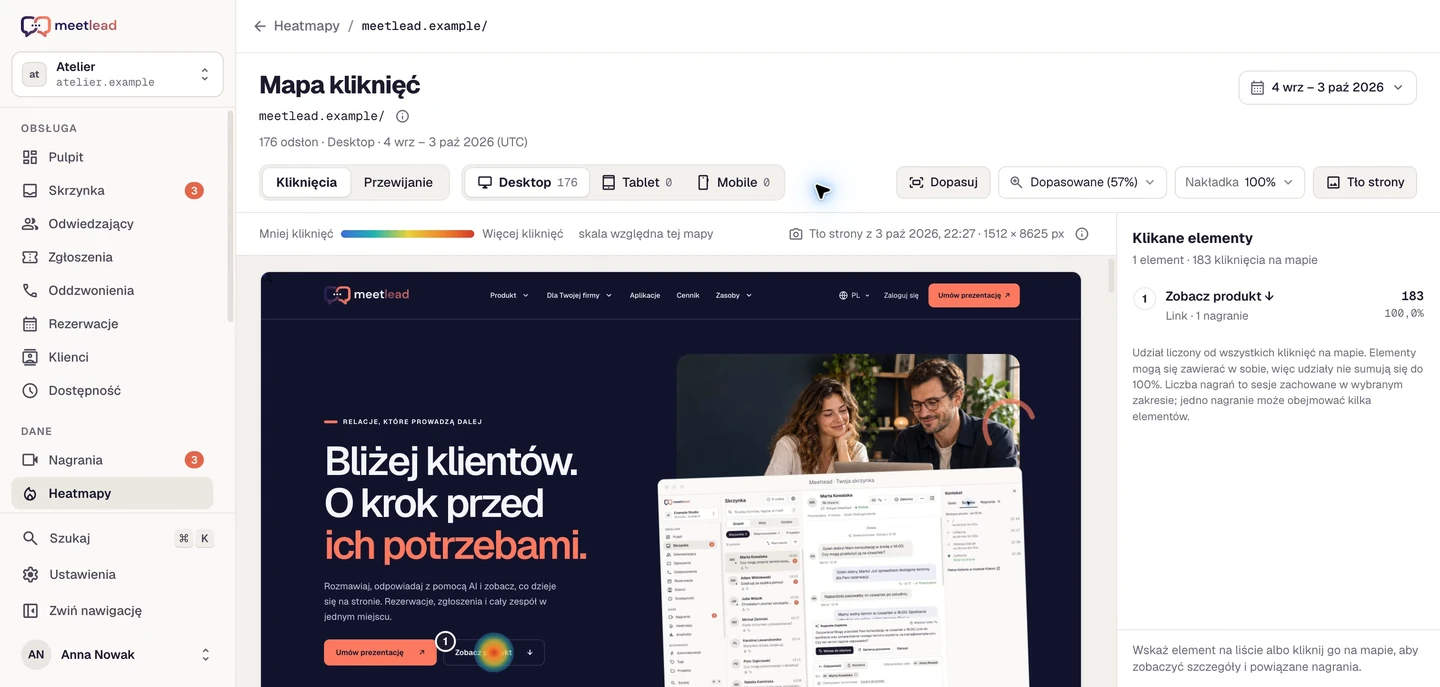Collapse navigation with Zwiń nawigację
The image size is (1440, 687).
[117, 611]
